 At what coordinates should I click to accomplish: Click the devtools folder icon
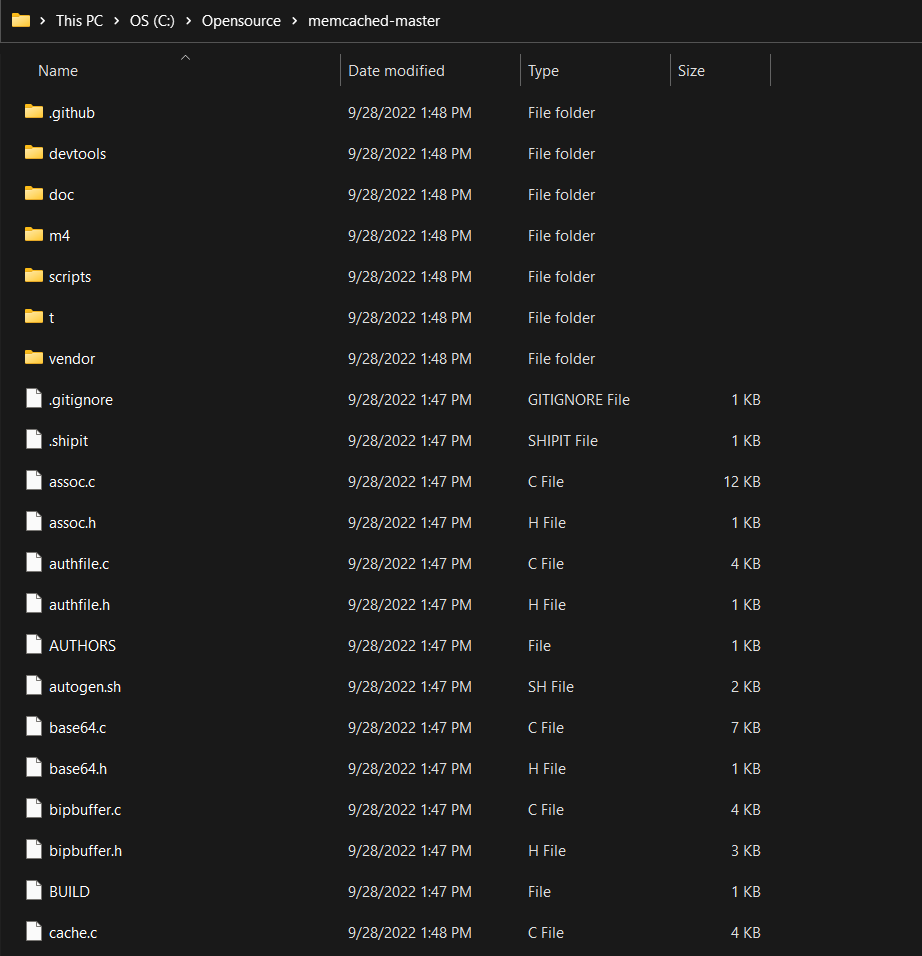point(34,152)
